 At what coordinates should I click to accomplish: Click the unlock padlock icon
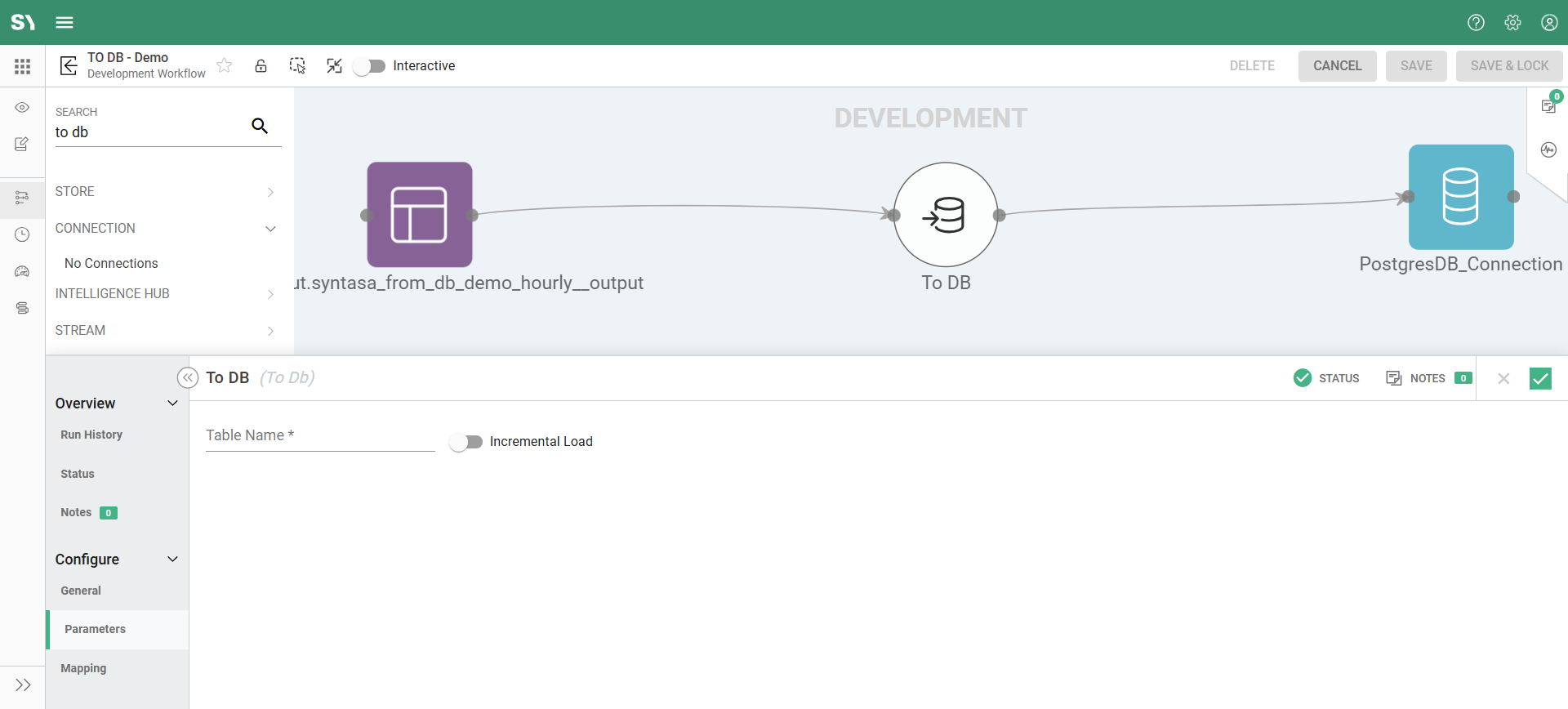click(x=261, y=65)
